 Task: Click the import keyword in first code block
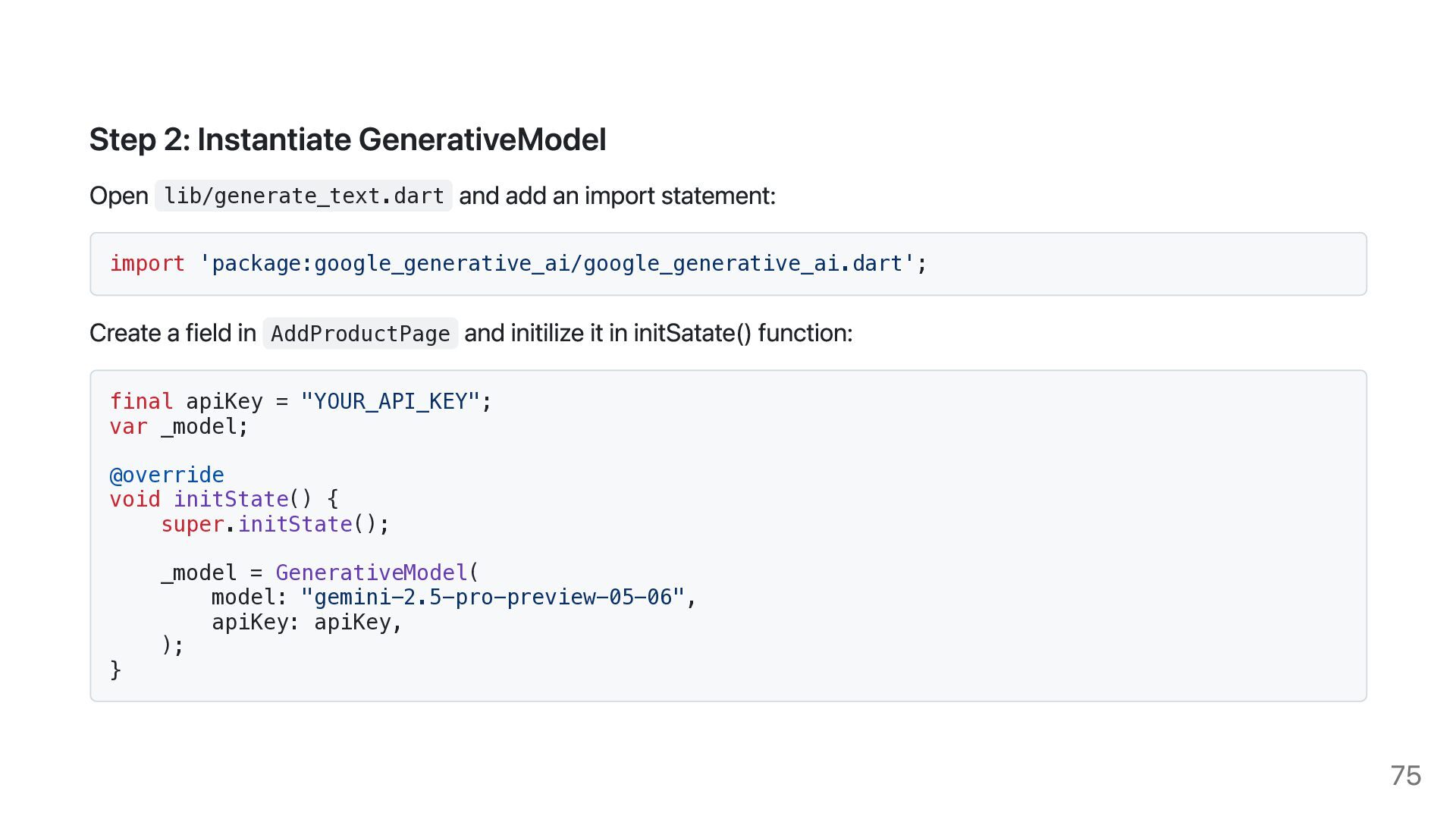coord(147,264)
